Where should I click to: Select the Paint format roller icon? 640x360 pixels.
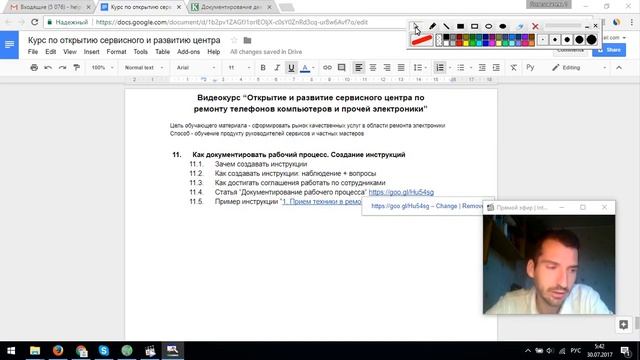coord(76,67)
